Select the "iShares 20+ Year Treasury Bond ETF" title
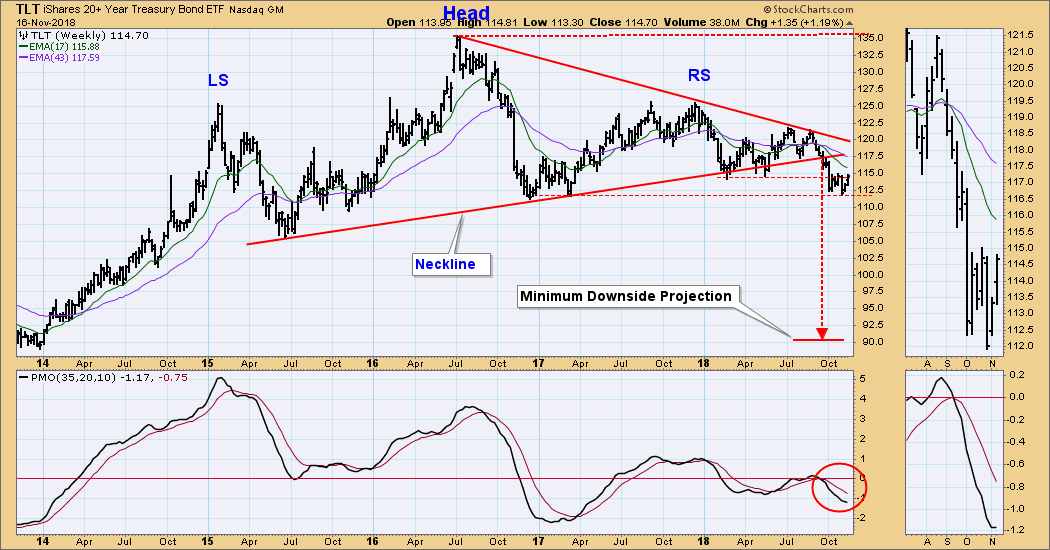This screenshot has width=1050, height=550. coord(134,10)
